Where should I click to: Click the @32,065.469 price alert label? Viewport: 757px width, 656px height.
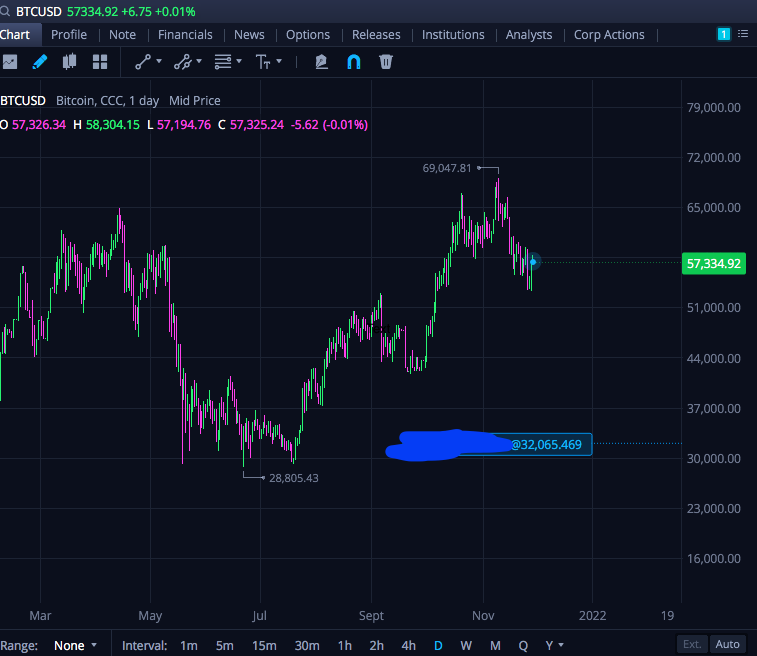tap(546, 445)
